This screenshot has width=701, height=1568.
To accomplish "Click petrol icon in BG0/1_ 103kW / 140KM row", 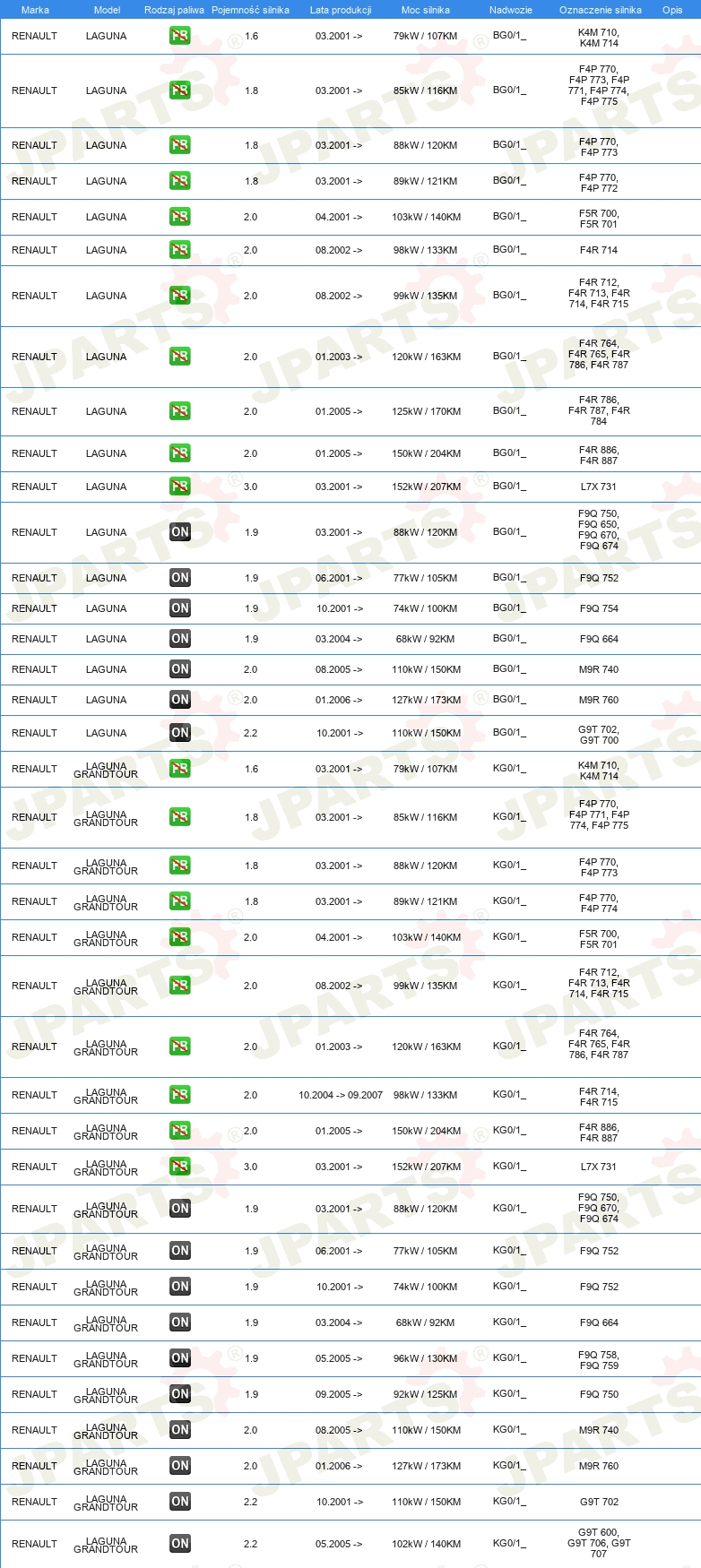I will click(180, 217).
